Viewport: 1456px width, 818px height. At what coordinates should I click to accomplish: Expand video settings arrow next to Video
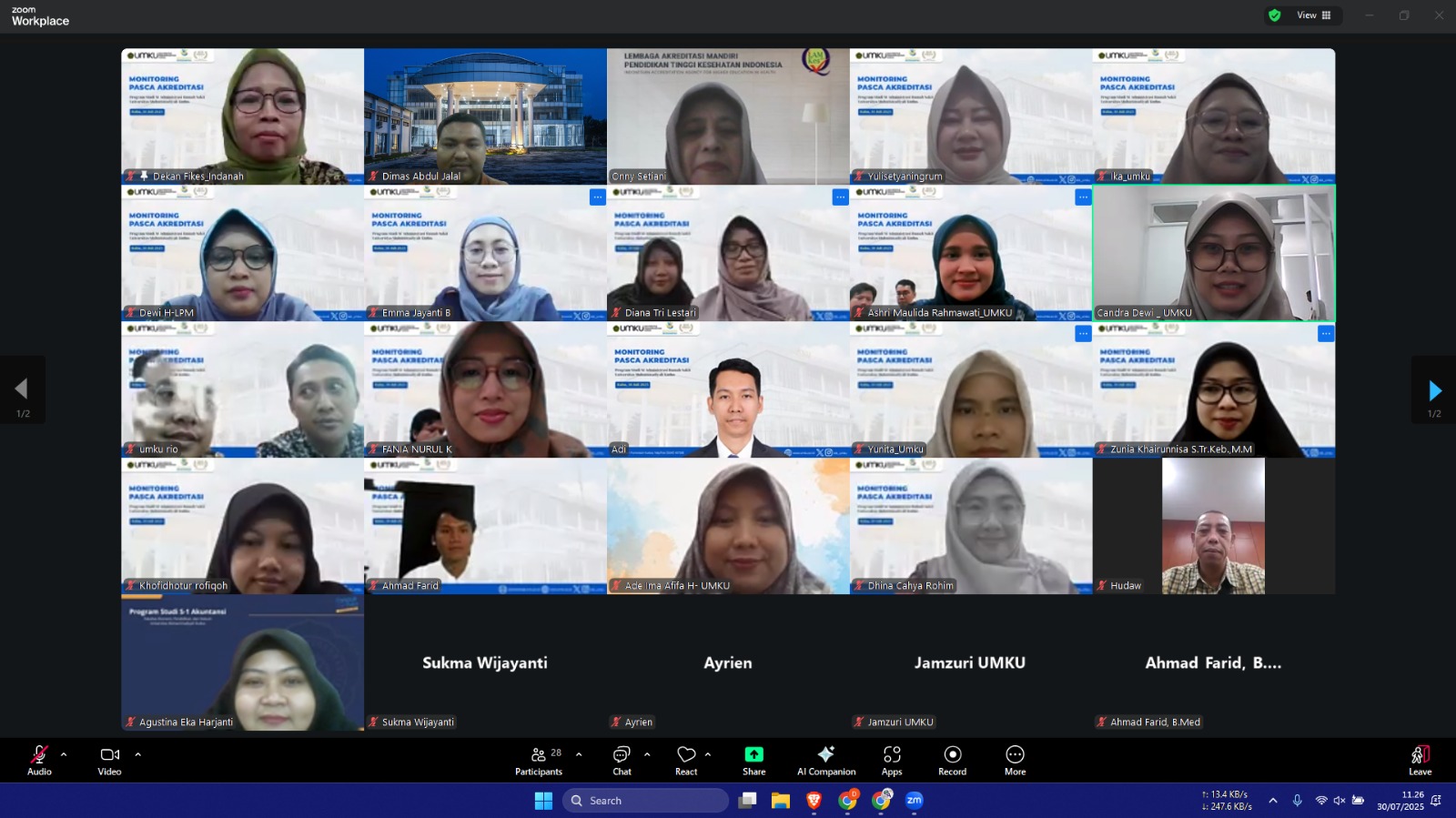(x=138, y=754)
